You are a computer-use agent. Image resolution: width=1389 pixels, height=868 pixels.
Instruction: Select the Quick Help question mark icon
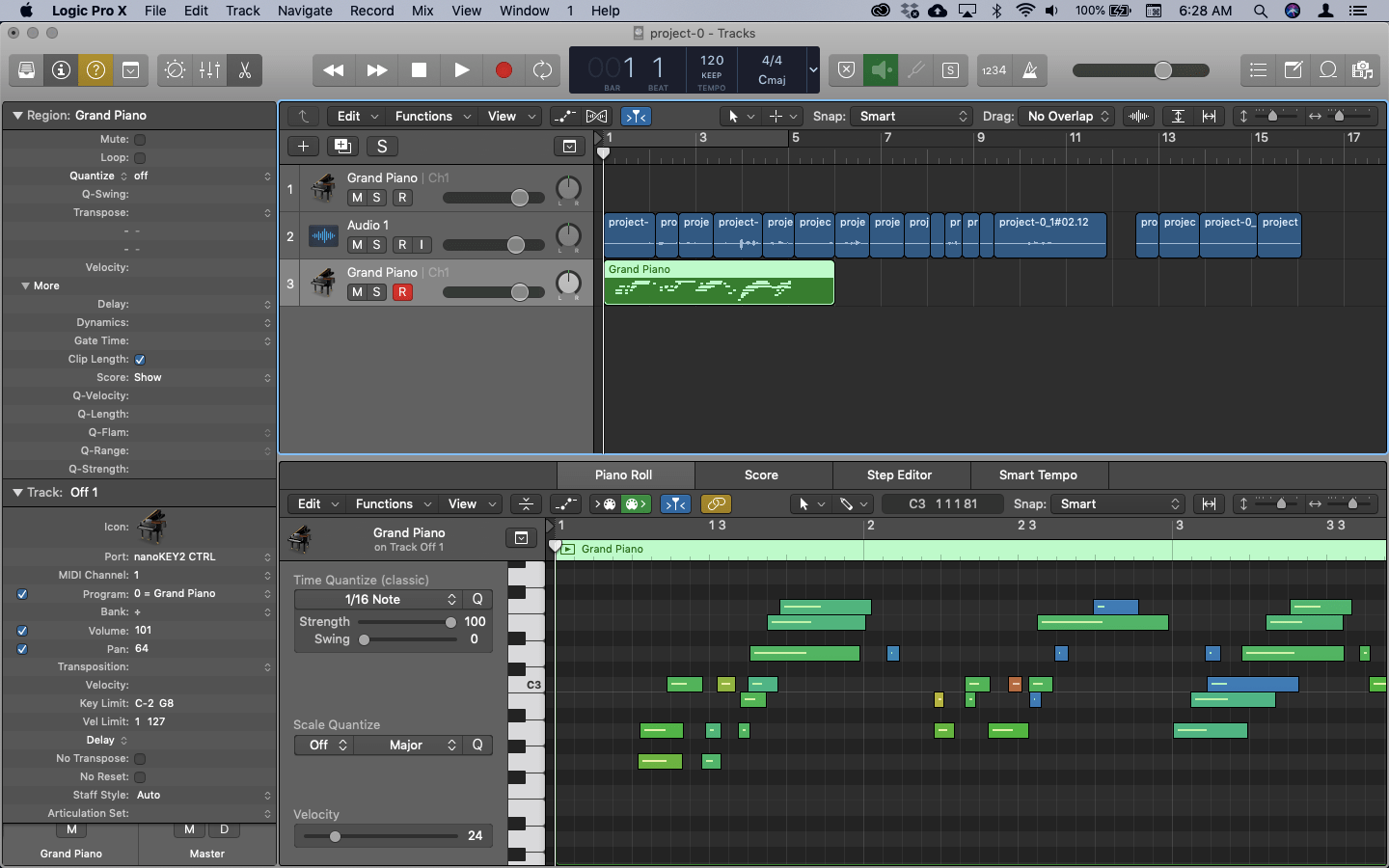95,69
